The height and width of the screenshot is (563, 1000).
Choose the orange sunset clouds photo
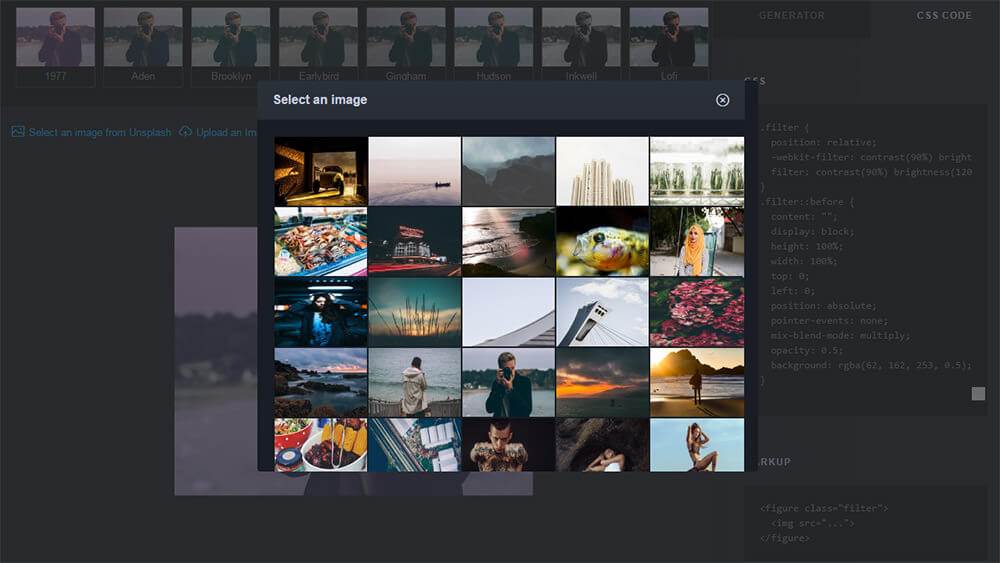(x=602, y=383)
